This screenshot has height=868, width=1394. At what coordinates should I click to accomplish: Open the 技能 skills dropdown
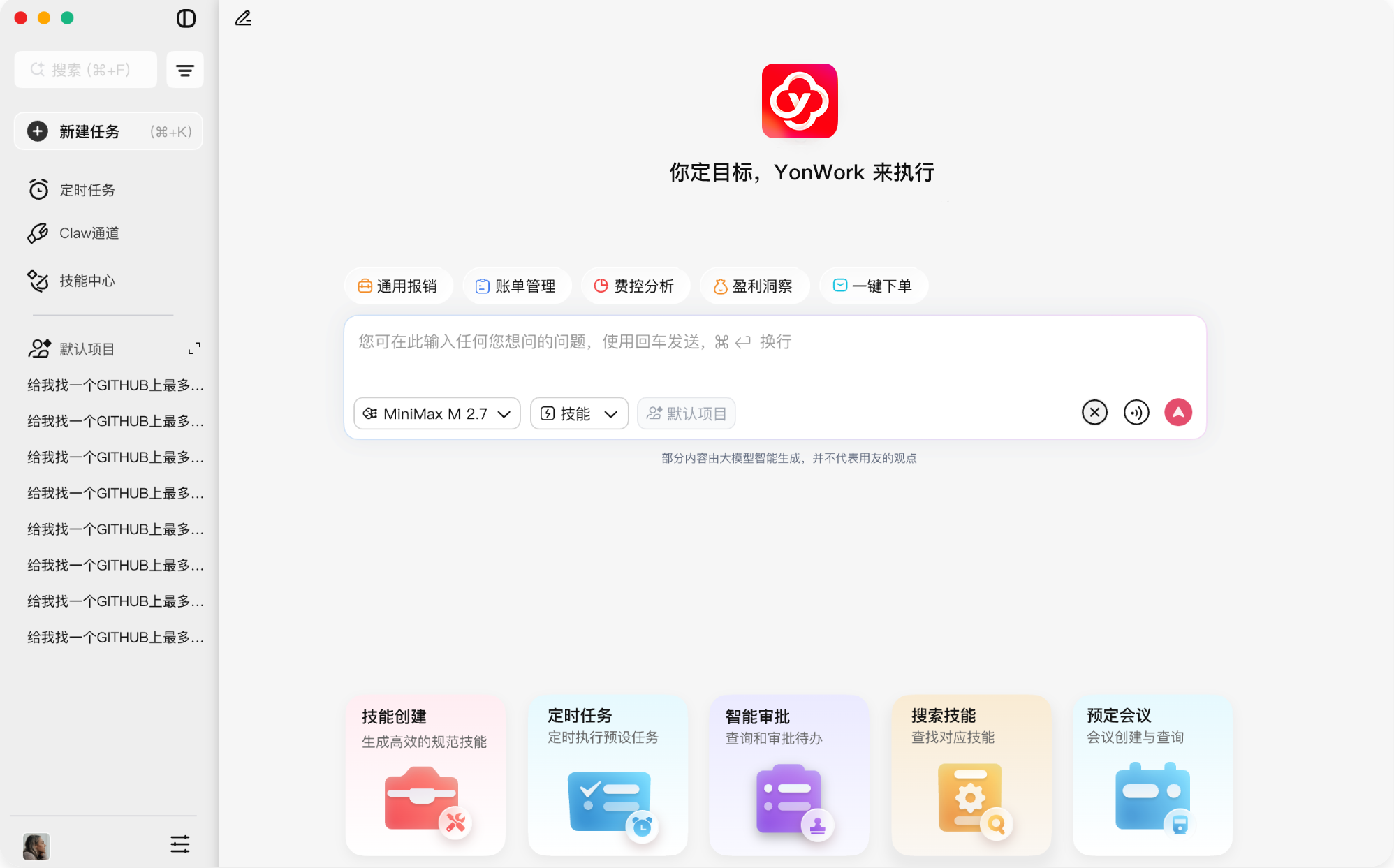[580, 413]
